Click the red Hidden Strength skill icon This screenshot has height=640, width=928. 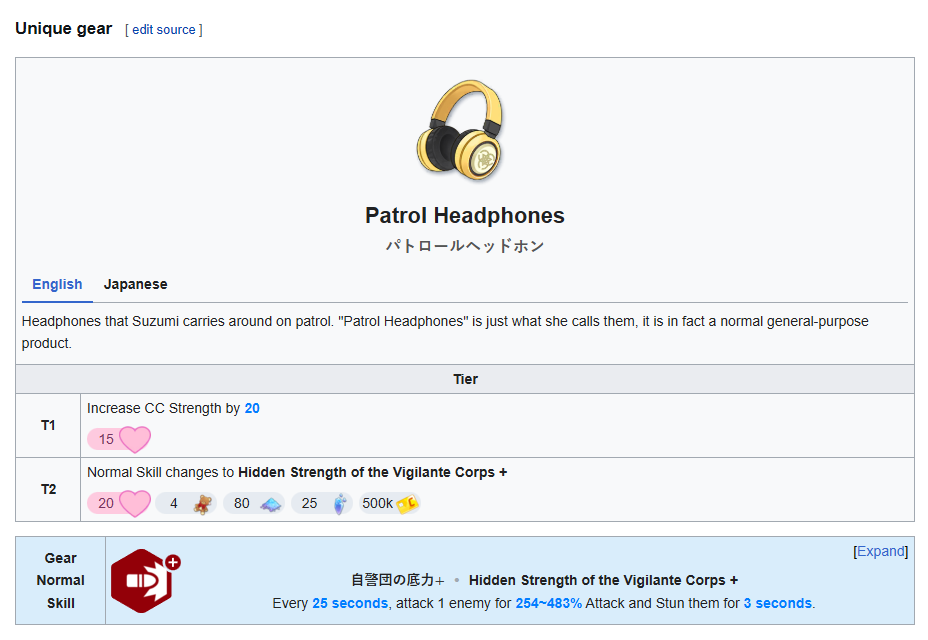(x=145, y=581)
